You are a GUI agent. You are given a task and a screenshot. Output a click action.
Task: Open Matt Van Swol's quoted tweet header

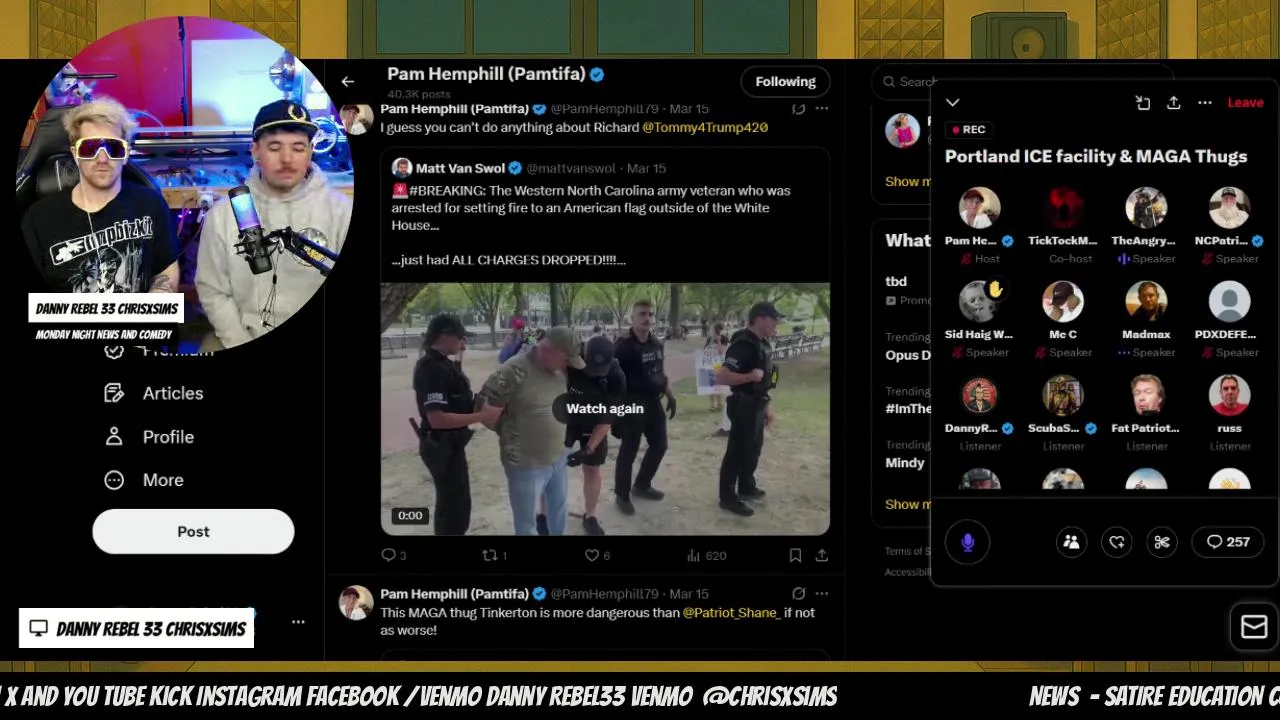click(529, 168)
